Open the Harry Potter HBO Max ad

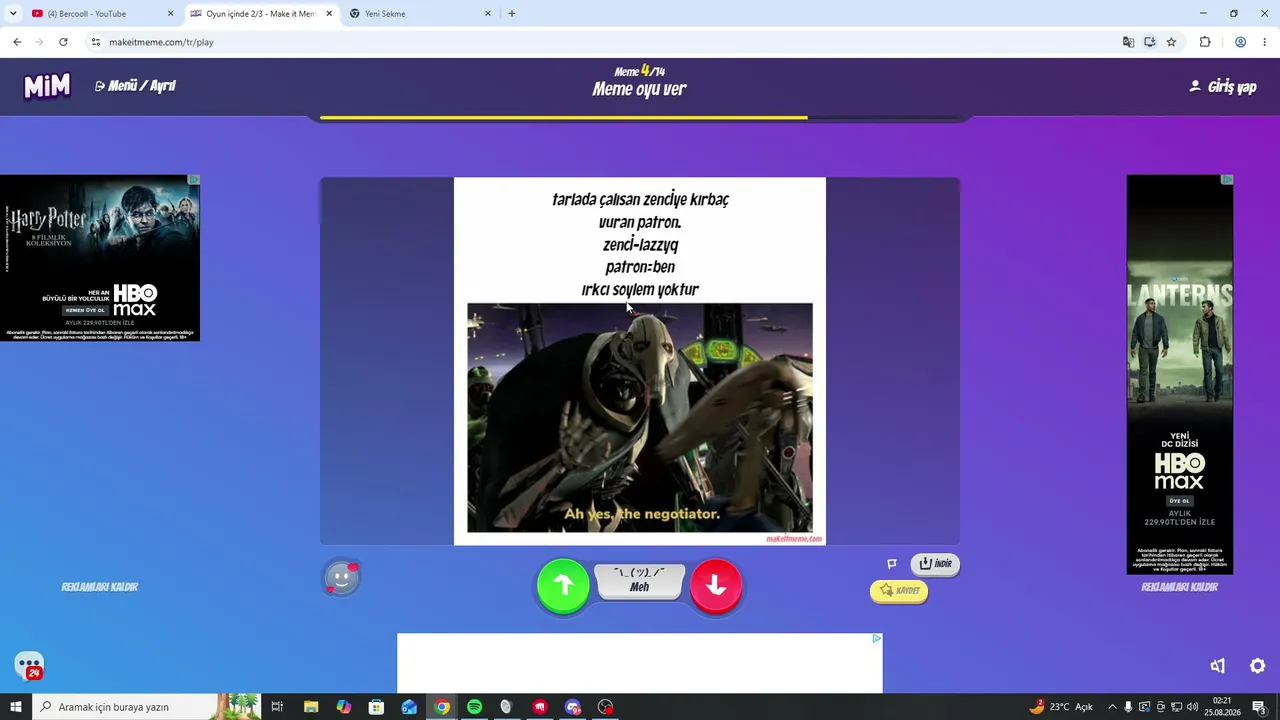[100, 258]
